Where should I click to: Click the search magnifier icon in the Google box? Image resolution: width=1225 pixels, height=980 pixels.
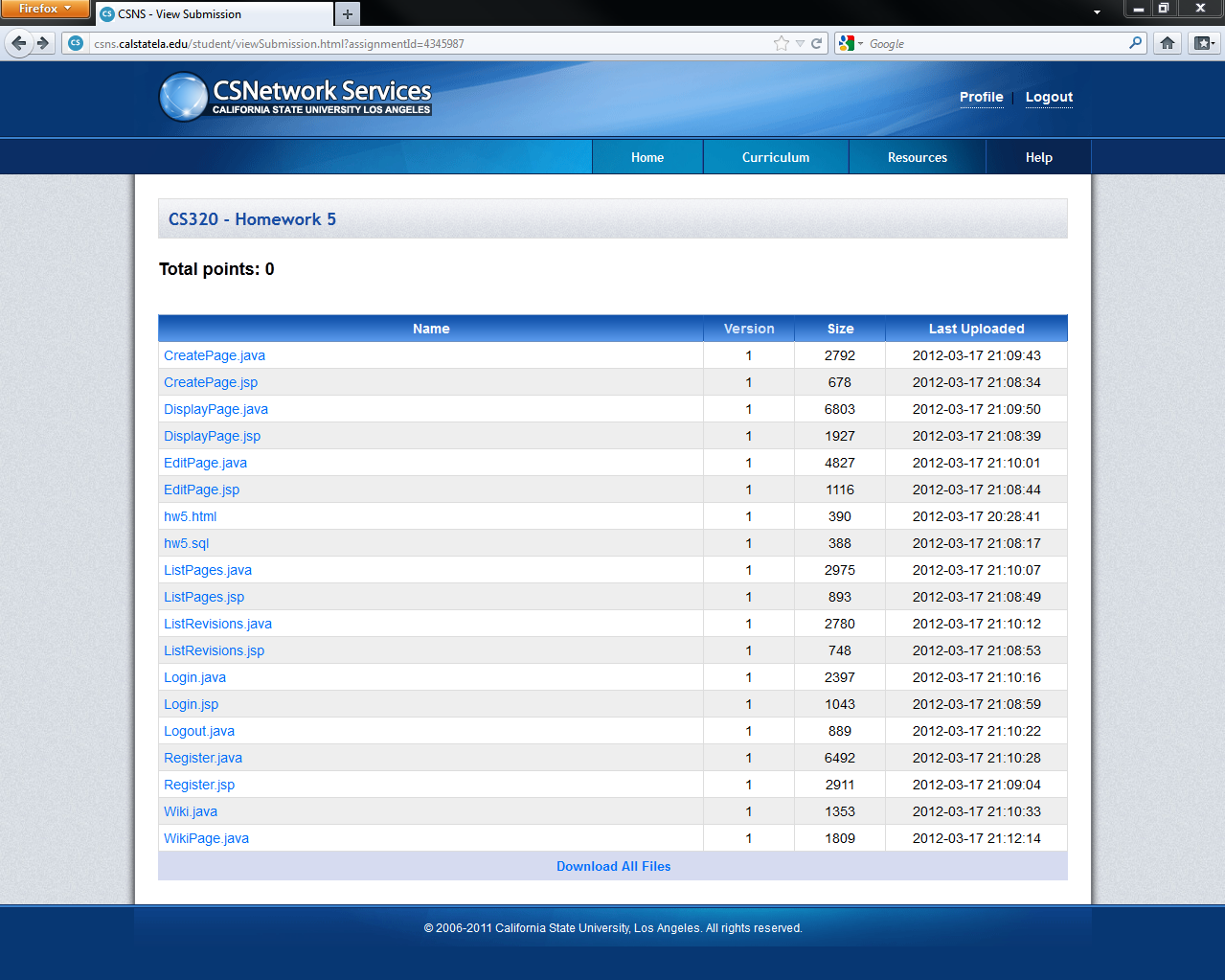click(1135, 43)
